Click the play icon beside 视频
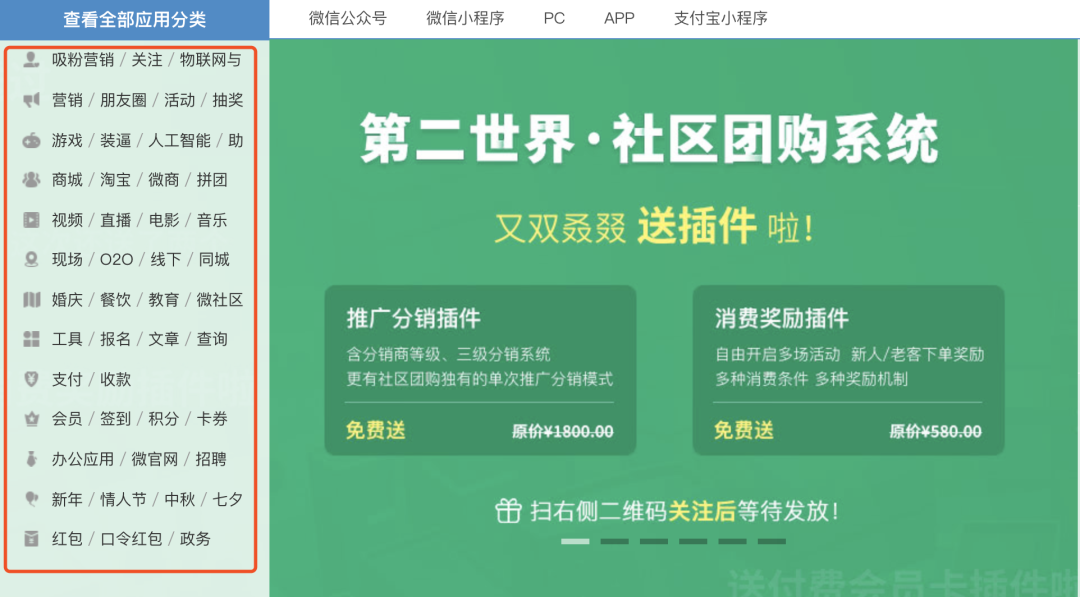The height and width of the screenshot is (597, 1080). click(x=31, y=220)
